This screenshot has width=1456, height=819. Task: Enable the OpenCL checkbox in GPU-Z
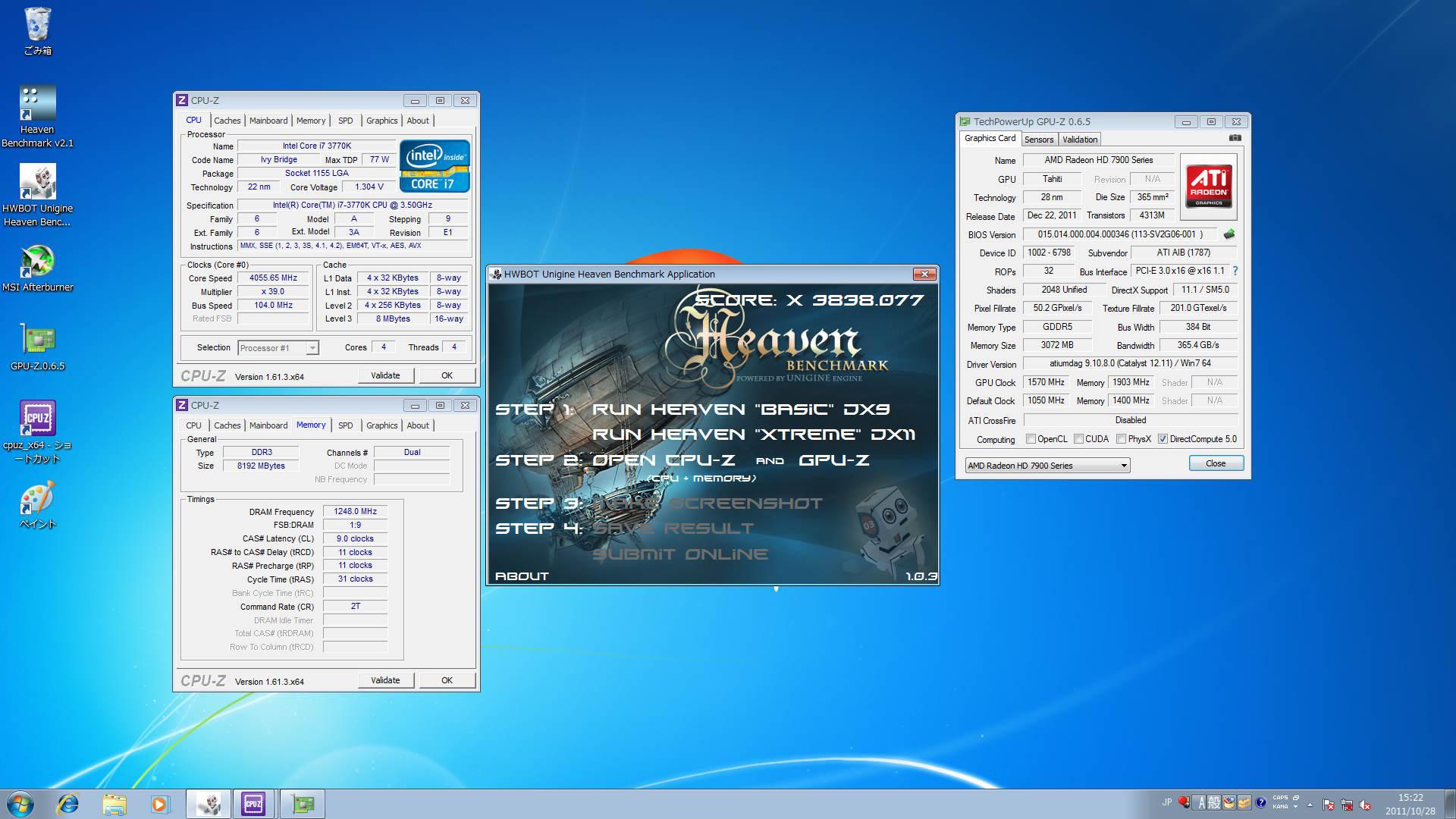(1031, 439)
